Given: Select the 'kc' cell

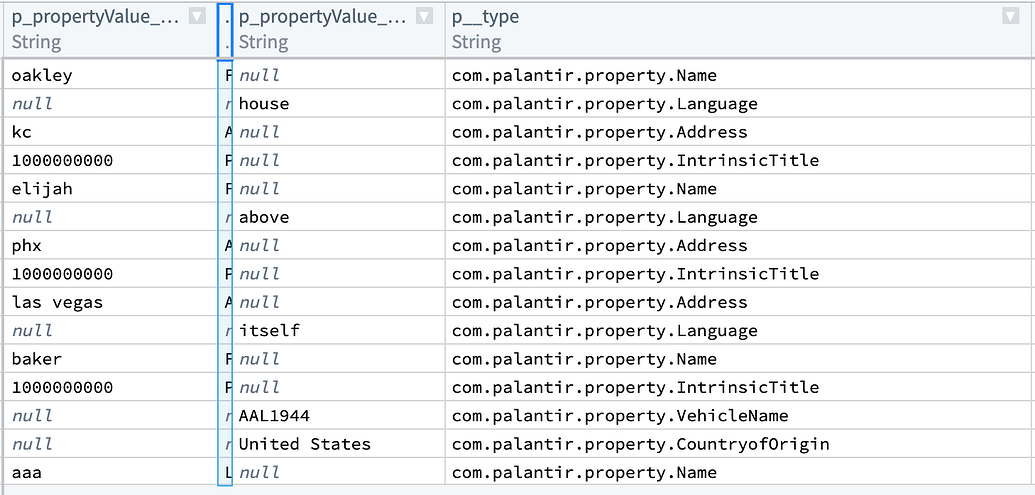Looking at the screenshot, I should click(24, 132).
